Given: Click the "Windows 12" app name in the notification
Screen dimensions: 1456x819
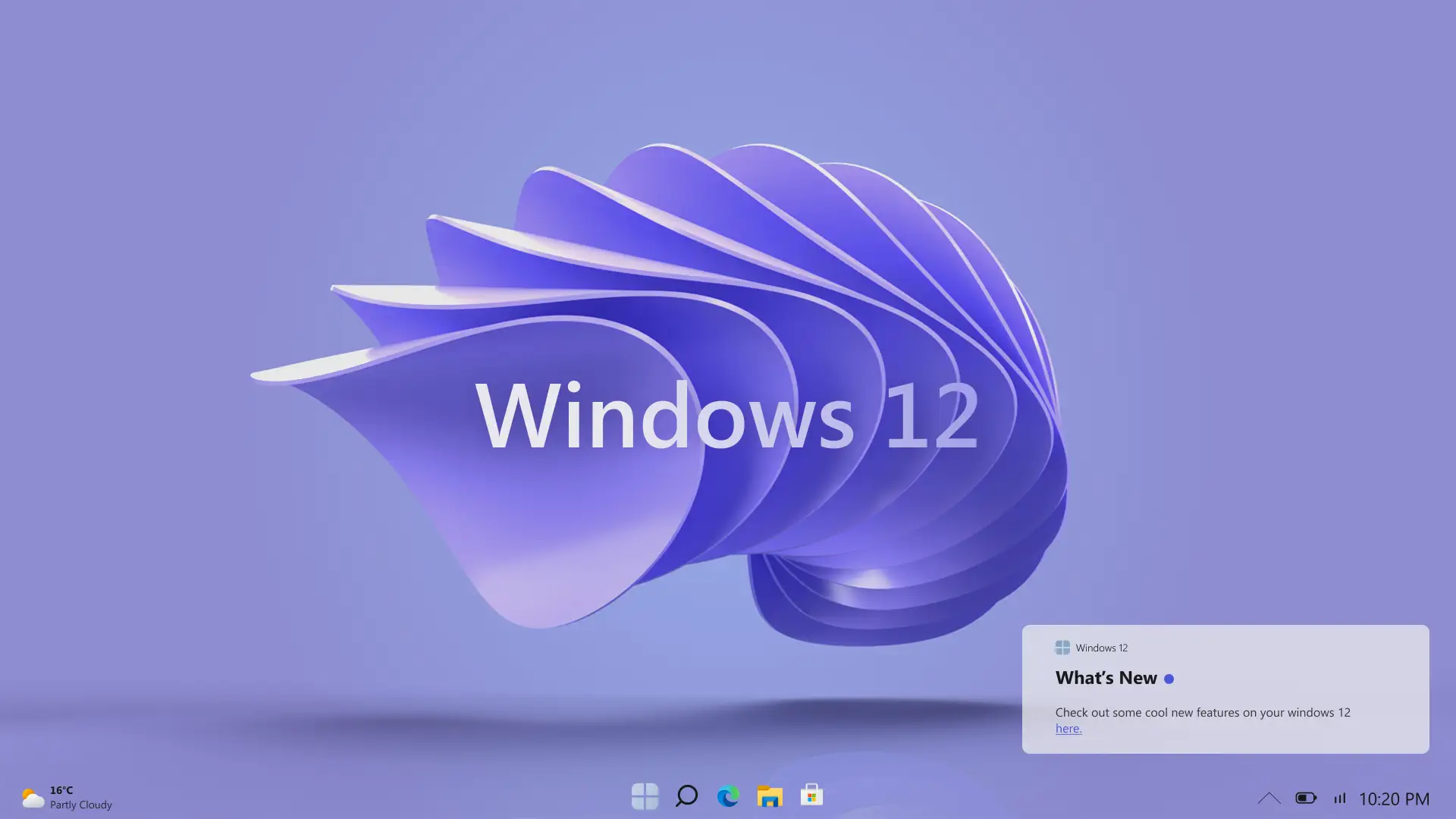Looking at the screenshot, I should tap(1102, 648).
